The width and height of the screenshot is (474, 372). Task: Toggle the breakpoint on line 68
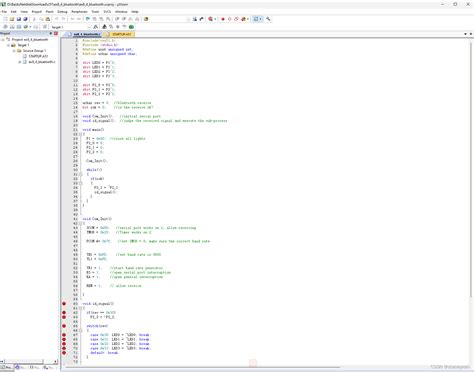[x=64, y=339]
